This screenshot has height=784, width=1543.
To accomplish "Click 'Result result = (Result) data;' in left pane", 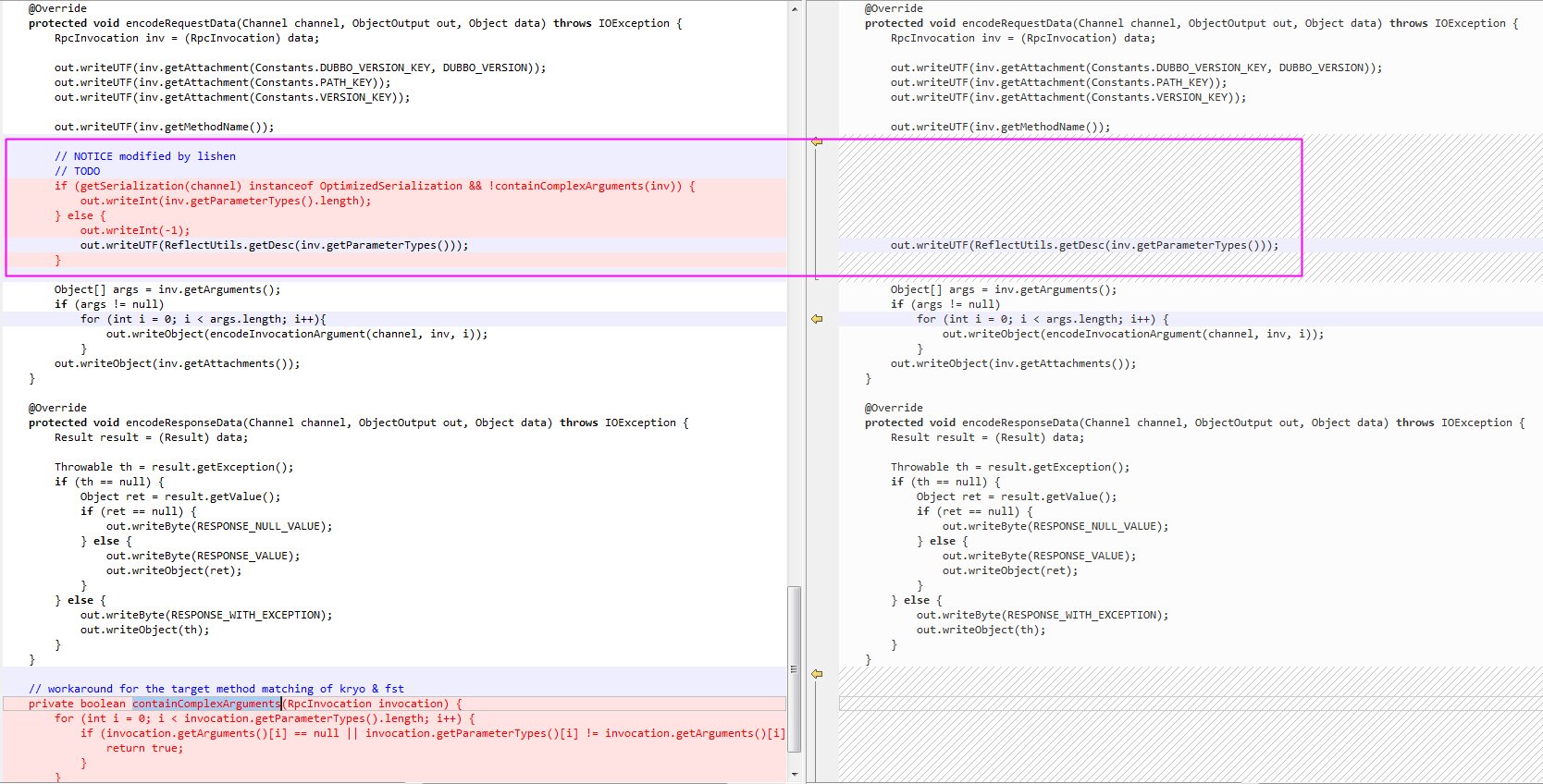I will click(152, 437).
